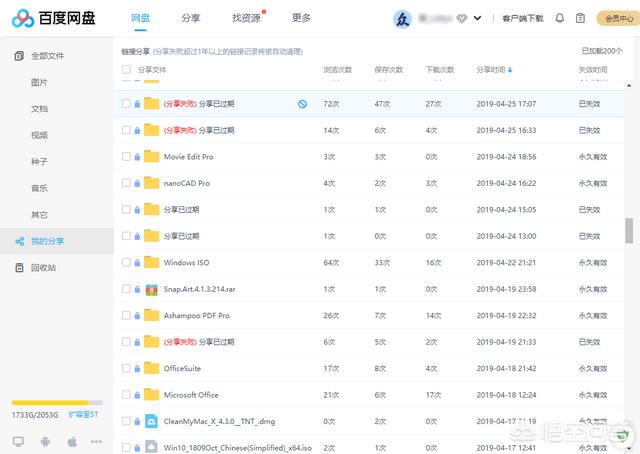
Task: Check the nanoCAD Pro row checkbox
Action: 127,183
